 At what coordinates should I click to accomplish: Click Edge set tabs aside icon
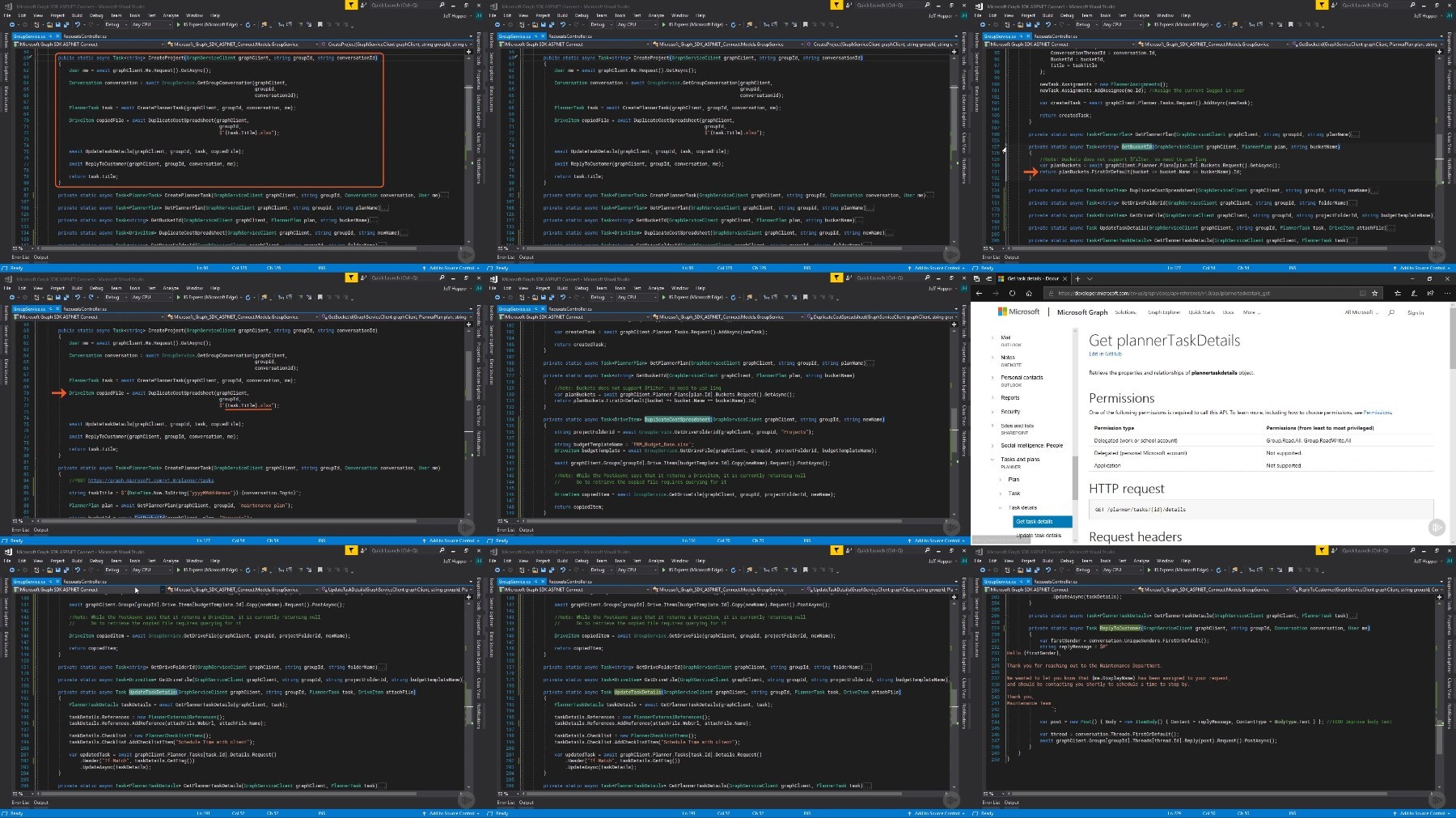pyautogui.click(x=988, y=278)
